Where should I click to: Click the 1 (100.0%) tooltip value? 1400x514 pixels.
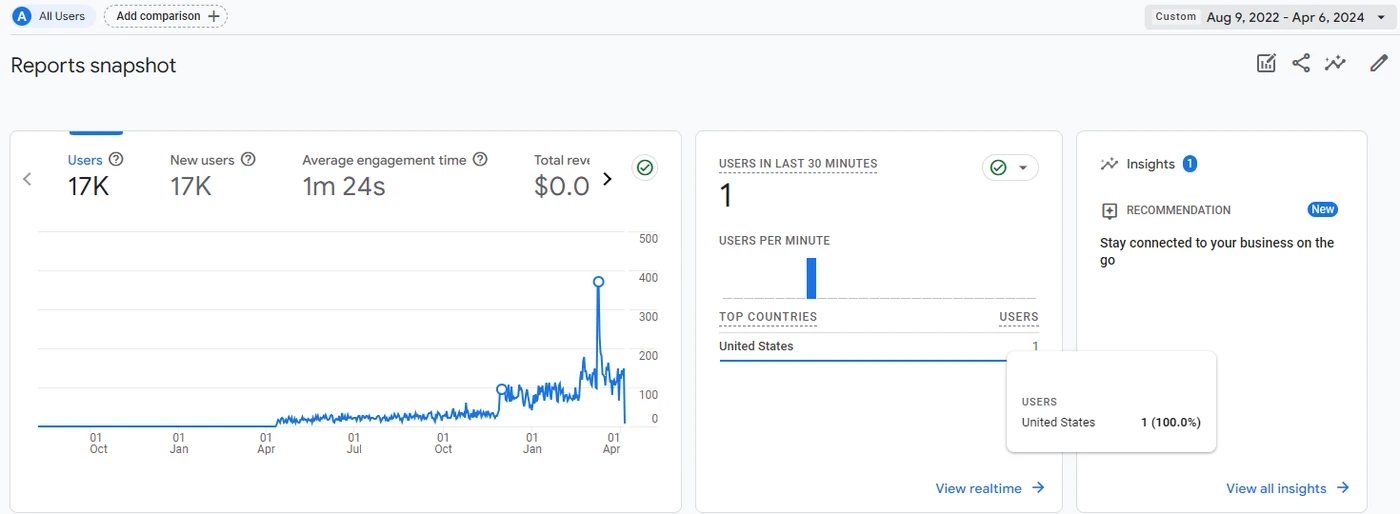tap(1171, 422)
